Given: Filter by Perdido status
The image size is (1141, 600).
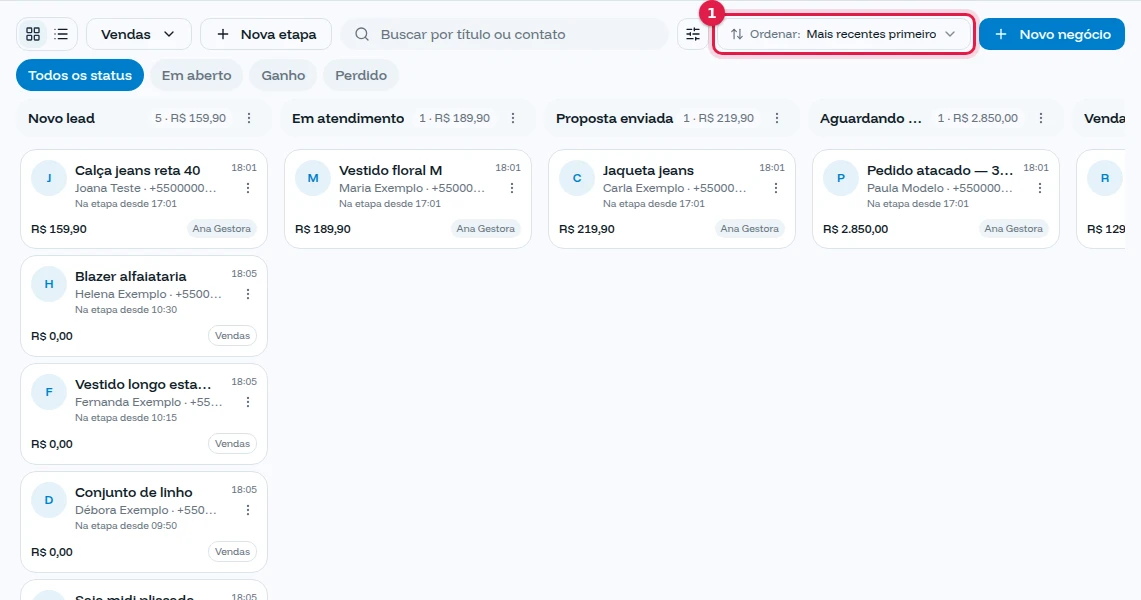Looking at the screenshot, I should tap(361, 76).
